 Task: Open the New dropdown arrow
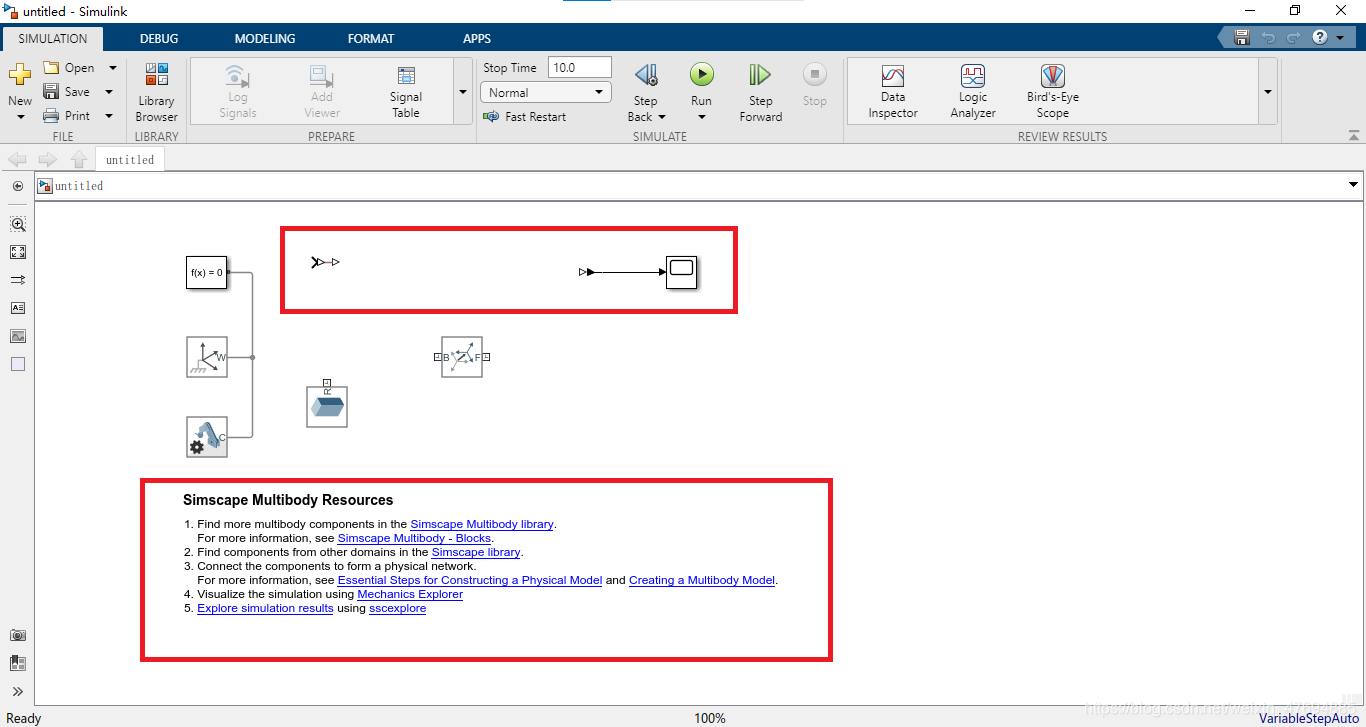click(21, 117)
